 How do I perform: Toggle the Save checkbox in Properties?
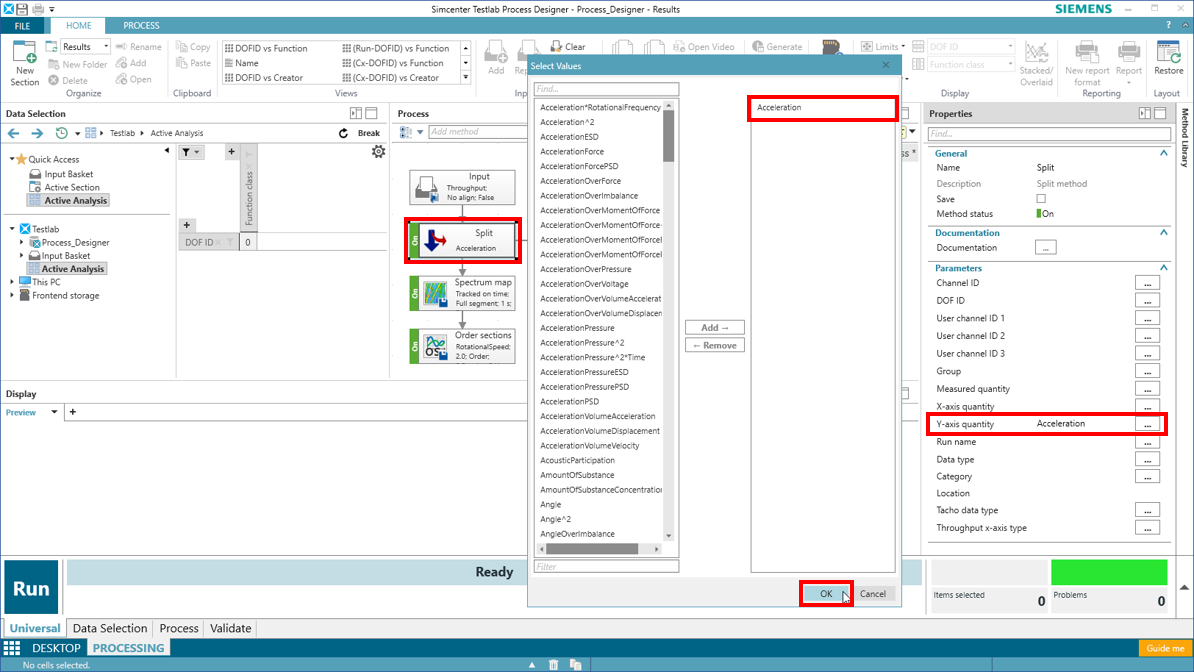[1041, 199]
